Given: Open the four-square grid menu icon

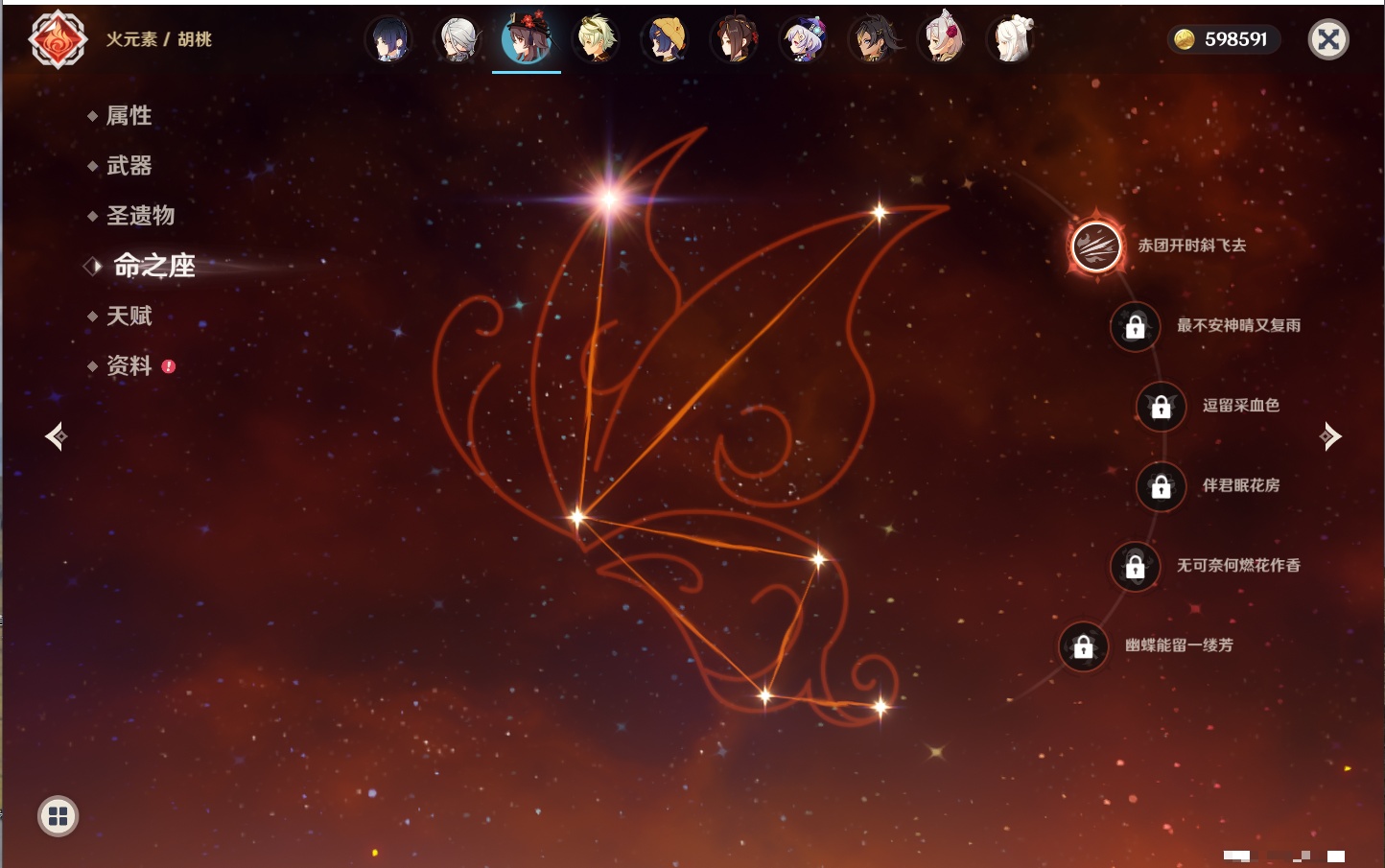Looking at the screenshot, I should (x=58, y=816).
